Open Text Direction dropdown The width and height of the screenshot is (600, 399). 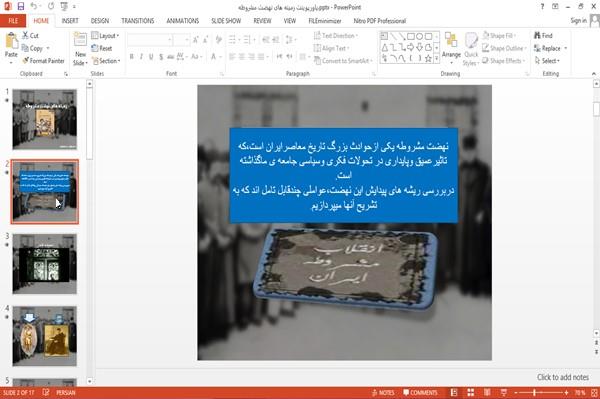click(x=336, y=36)
